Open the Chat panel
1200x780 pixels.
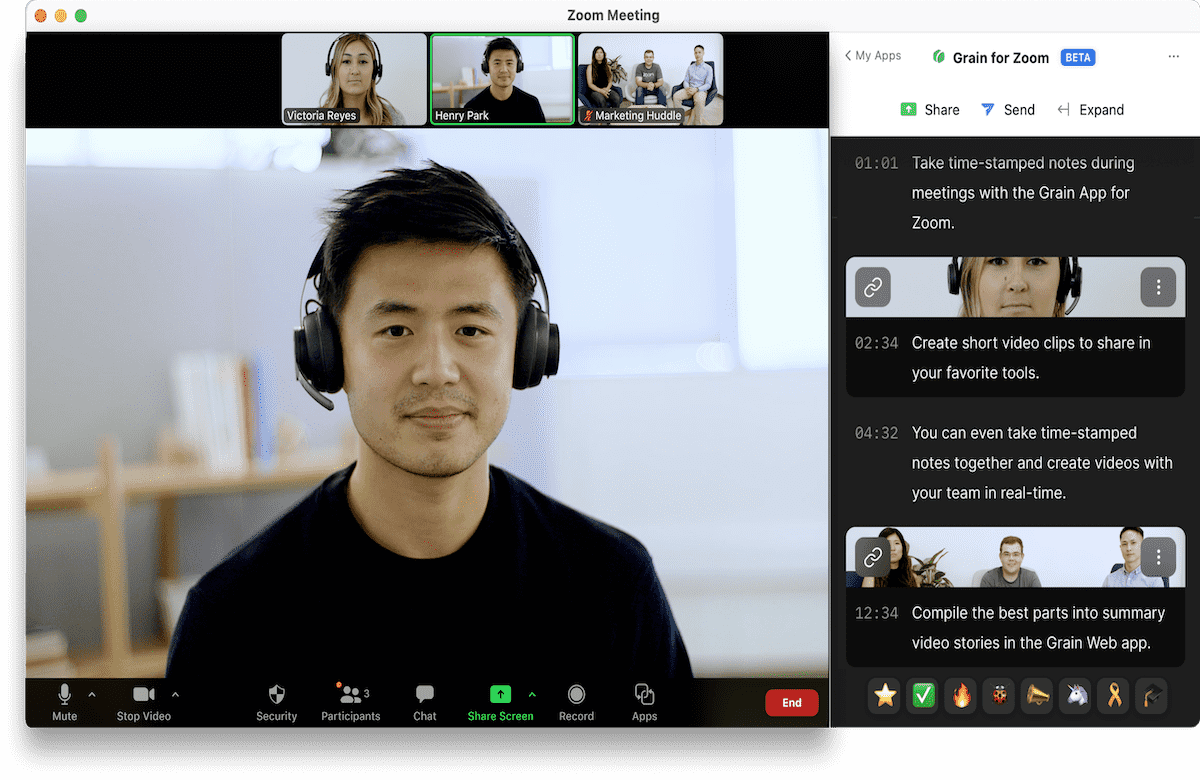pos(425,701)
